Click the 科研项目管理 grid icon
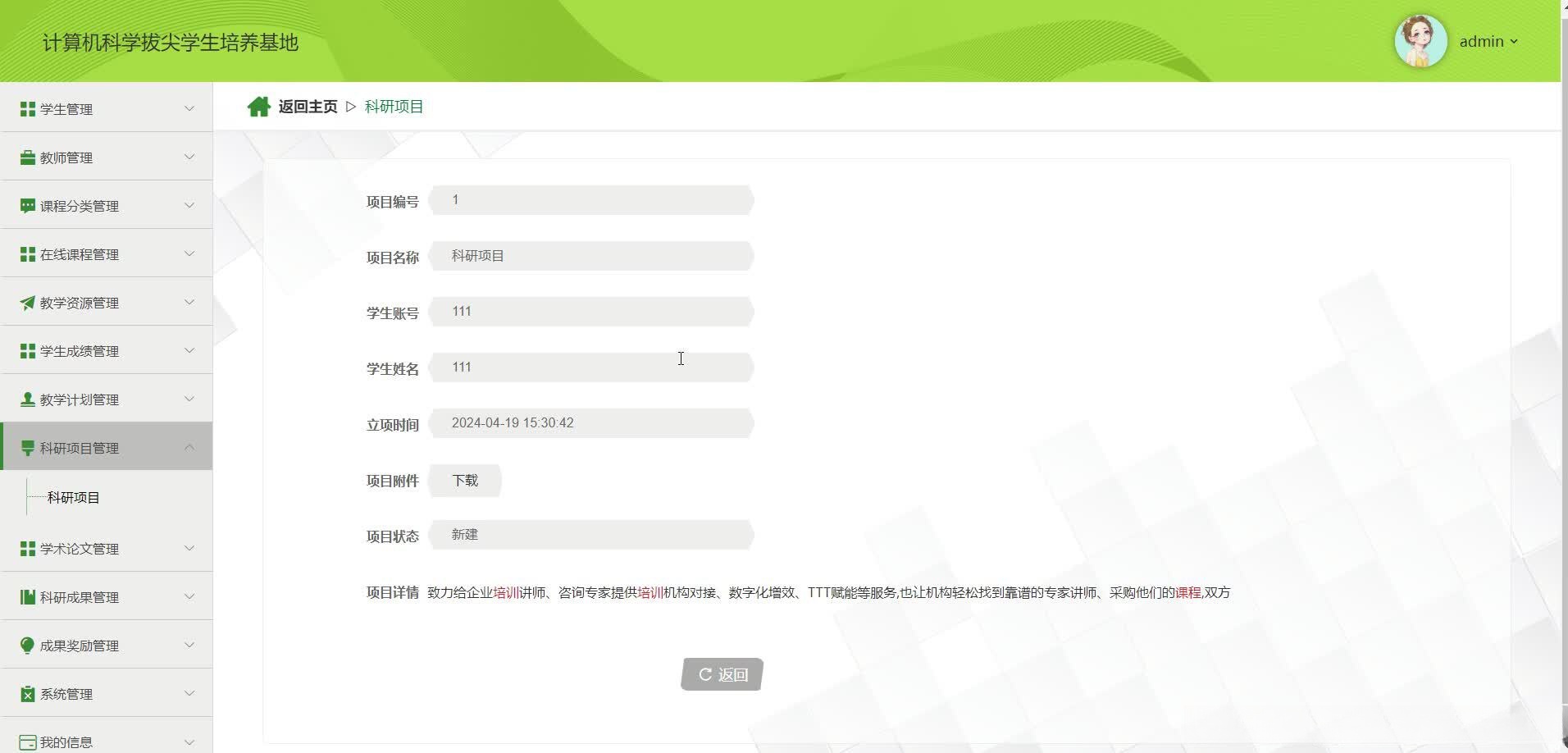The height and width of the screenshot is (753, 1568). [27, 447]
